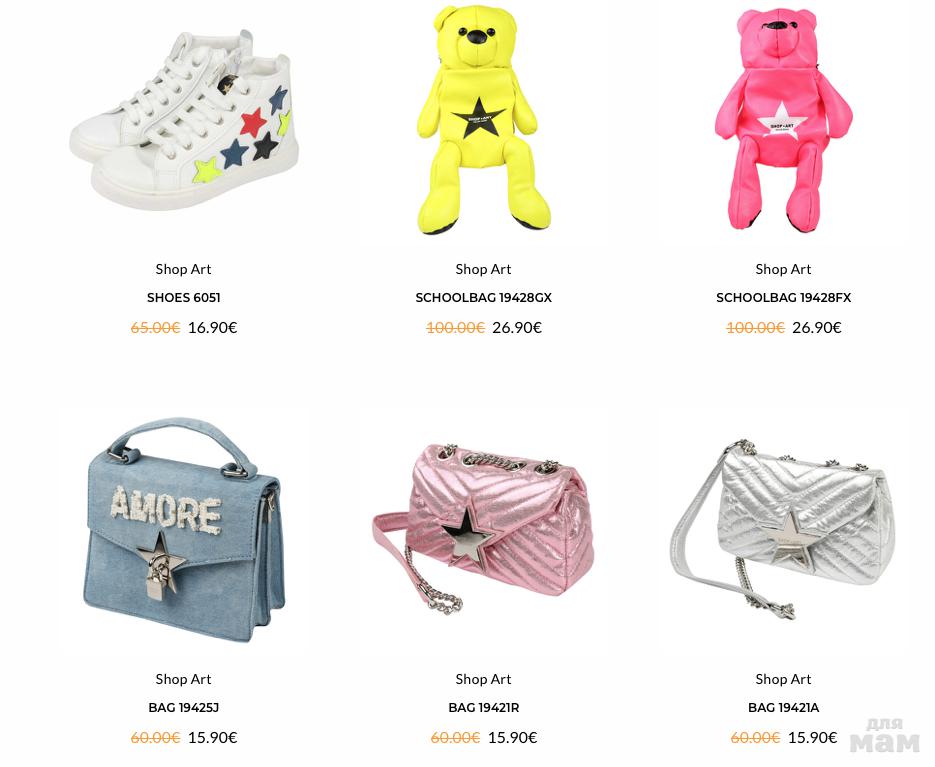Click the BAG 19421R product title
This screenshot has height=767, width=935.
pyautogui.click(x=484, y=708)
